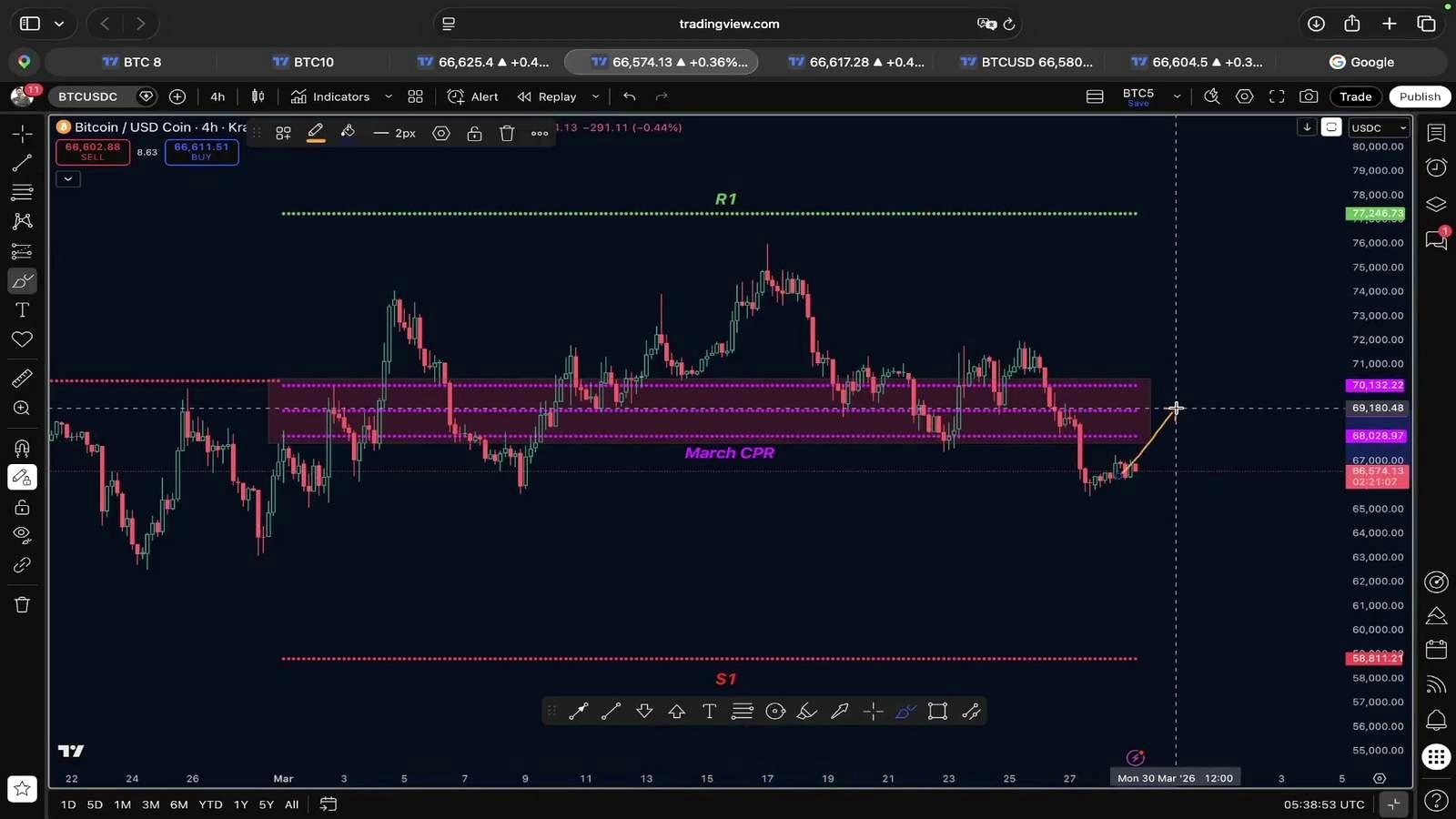Open the patterns tool in left sidebar
Viewport: 1456px width, 819px height.
[x=22, y=221]
